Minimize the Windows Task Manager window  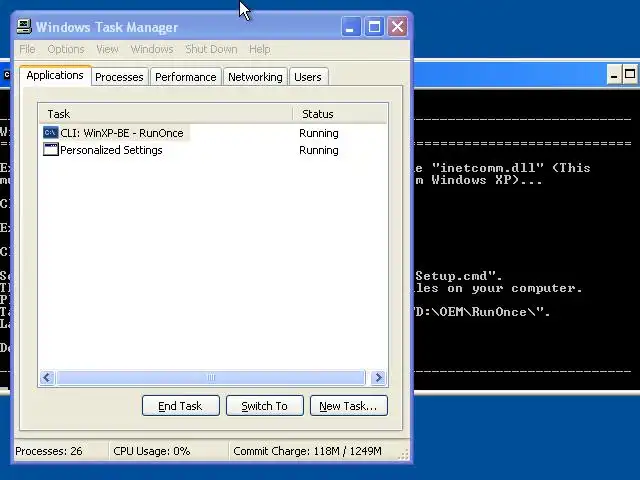(351, 27)
